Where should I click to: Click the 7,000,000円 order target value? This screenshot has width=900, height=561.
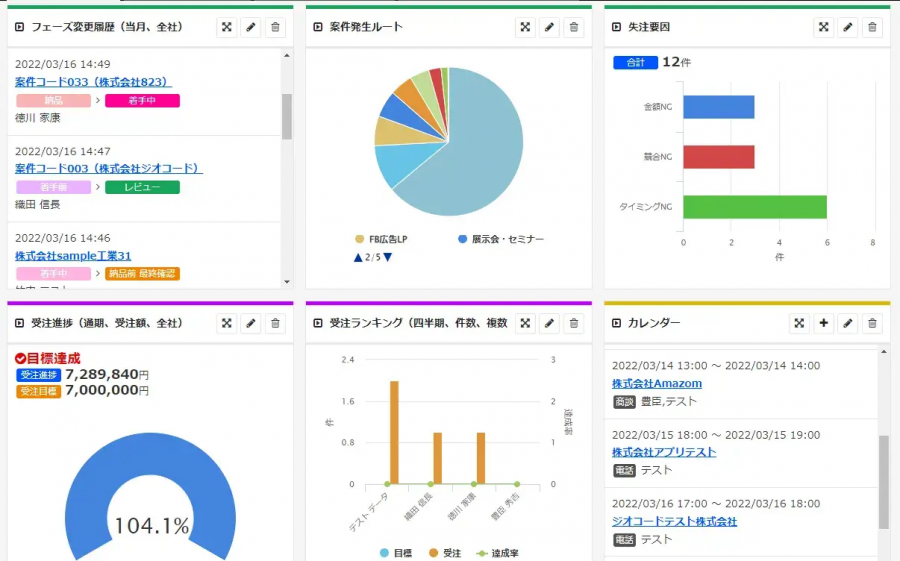107,390
